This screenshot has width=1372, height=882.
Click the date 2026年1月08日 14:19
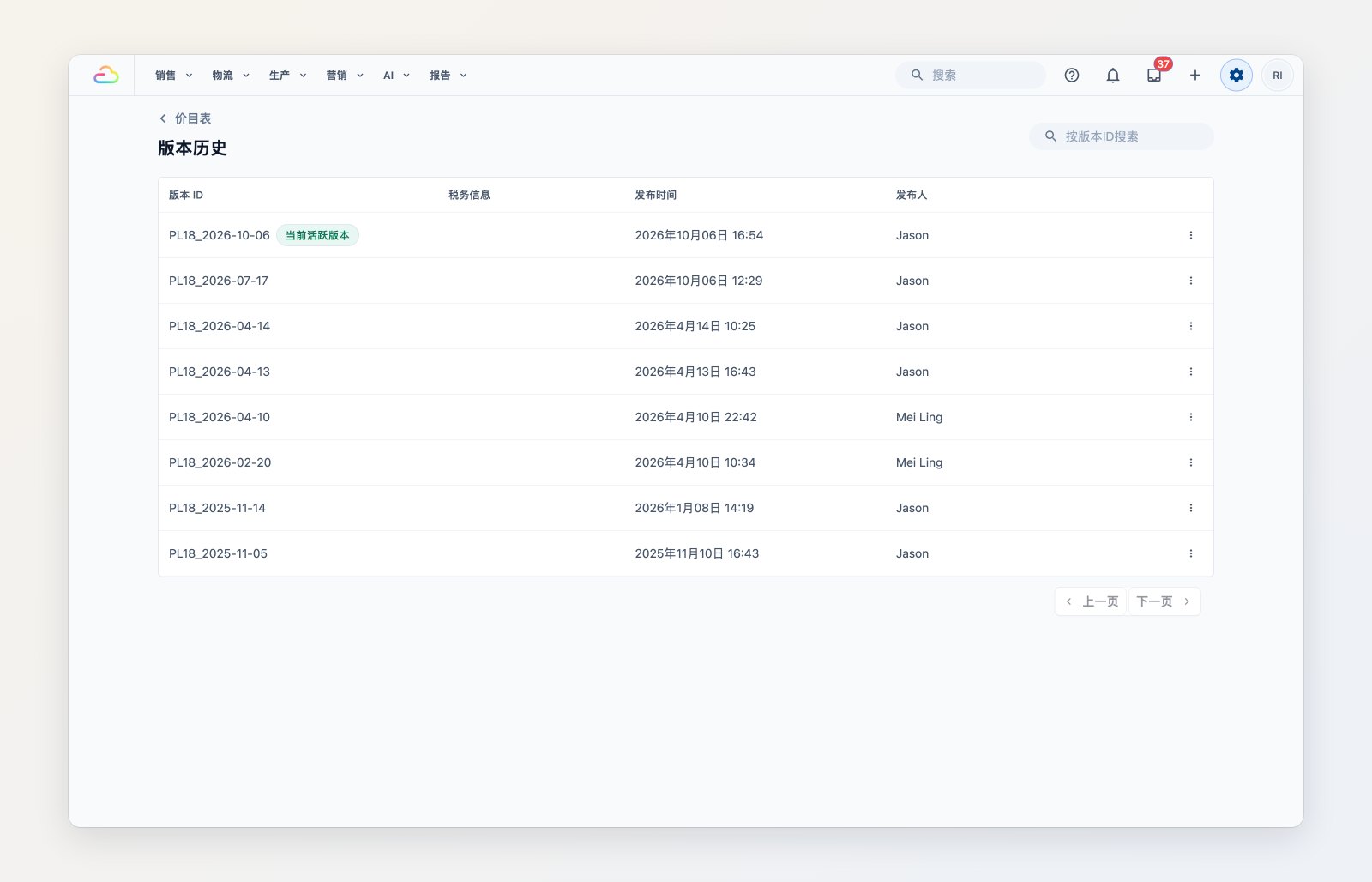pos(695,508)
